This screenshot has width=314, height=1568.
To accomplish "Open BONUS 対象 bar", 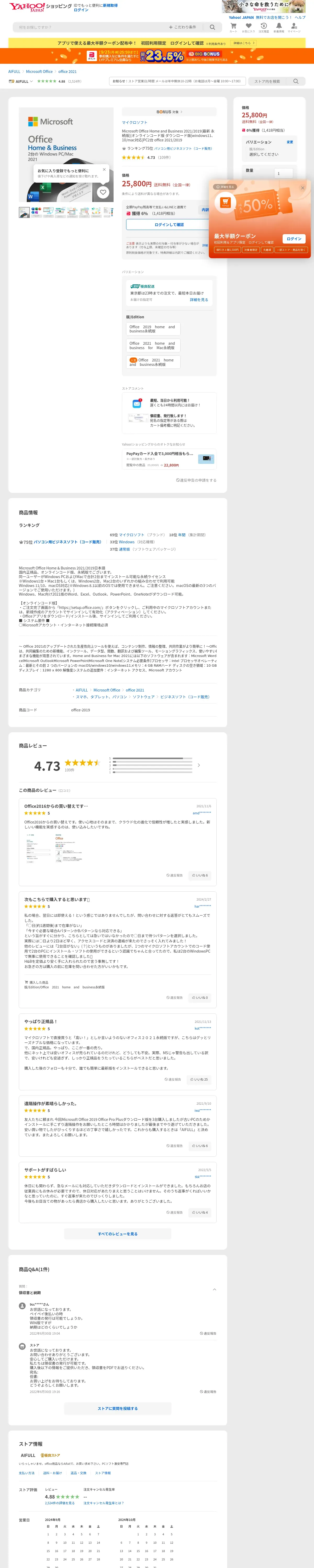I will pos(169,112).
